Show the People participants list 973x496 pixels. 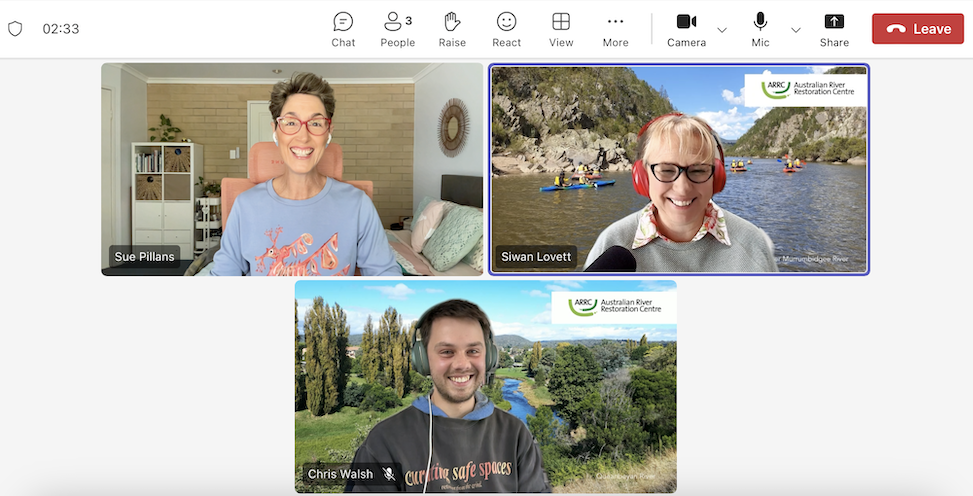click(x=397, y=29)
